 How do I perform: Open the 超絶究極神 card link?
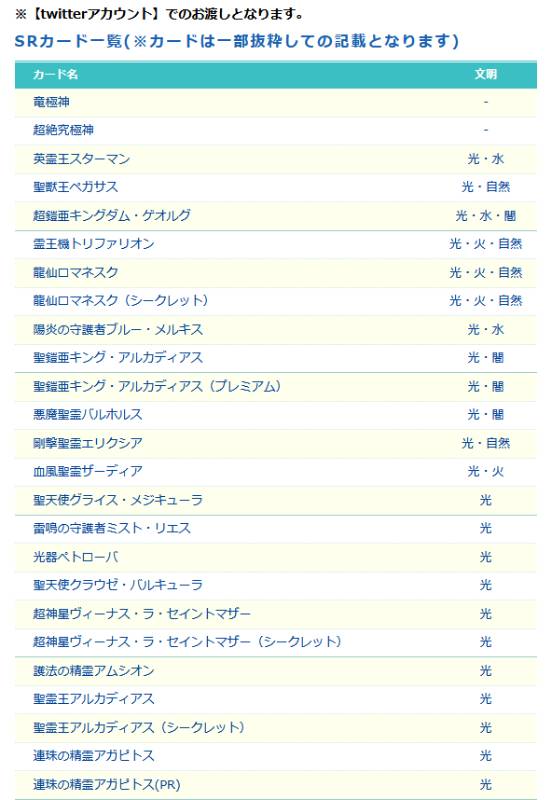[63, 130]
